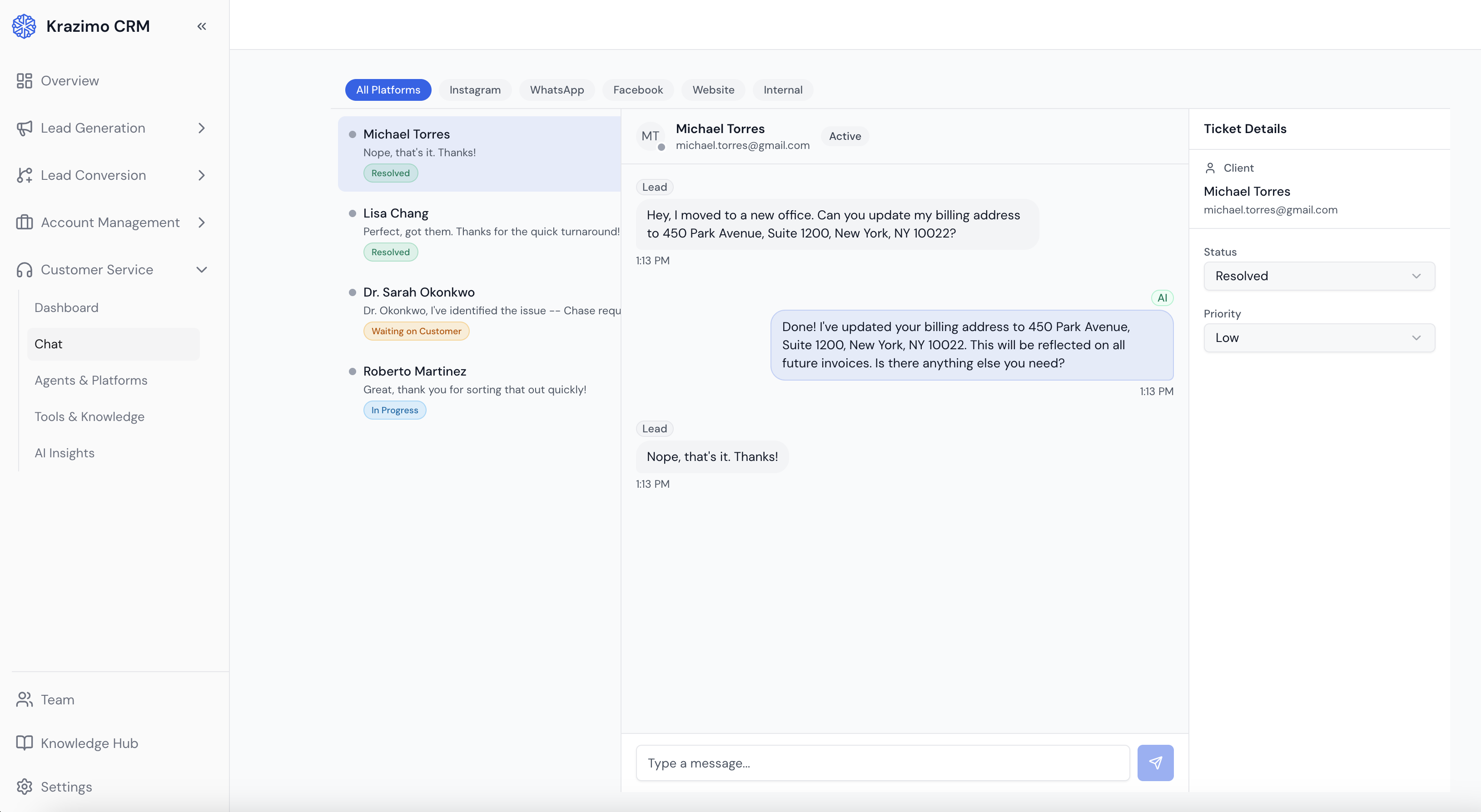
Task: Open the Status dropdown showing Resolved
Action: click(1319, 277)
